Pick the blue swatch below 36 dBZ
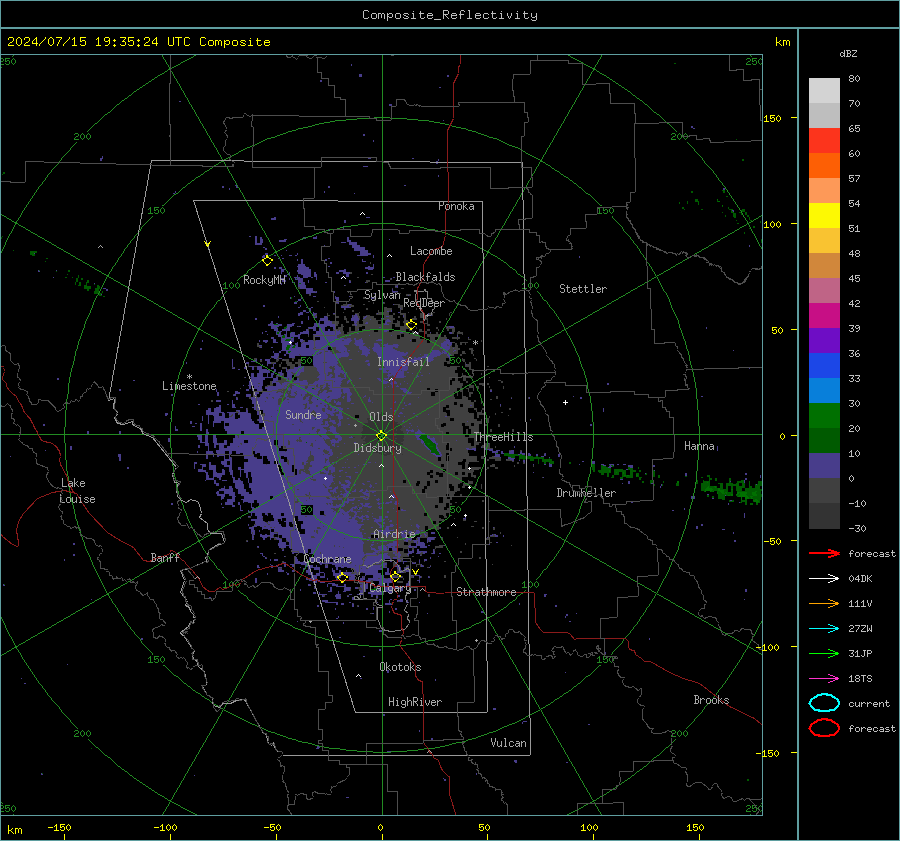 point(824,366)
